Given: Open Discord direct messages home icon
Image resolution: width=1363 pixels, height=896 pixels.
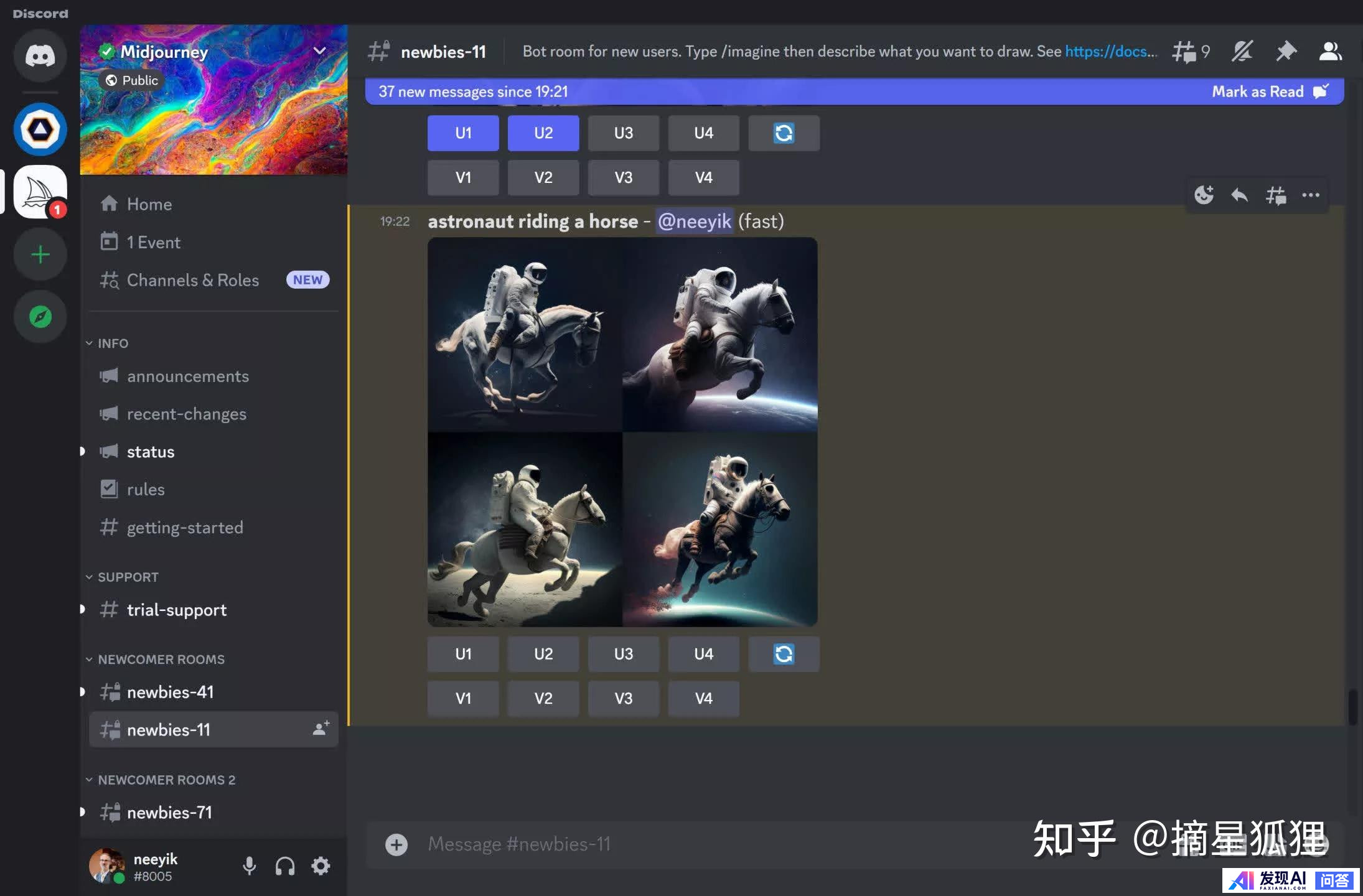Looking at the screenshot, I should [40, 56].
